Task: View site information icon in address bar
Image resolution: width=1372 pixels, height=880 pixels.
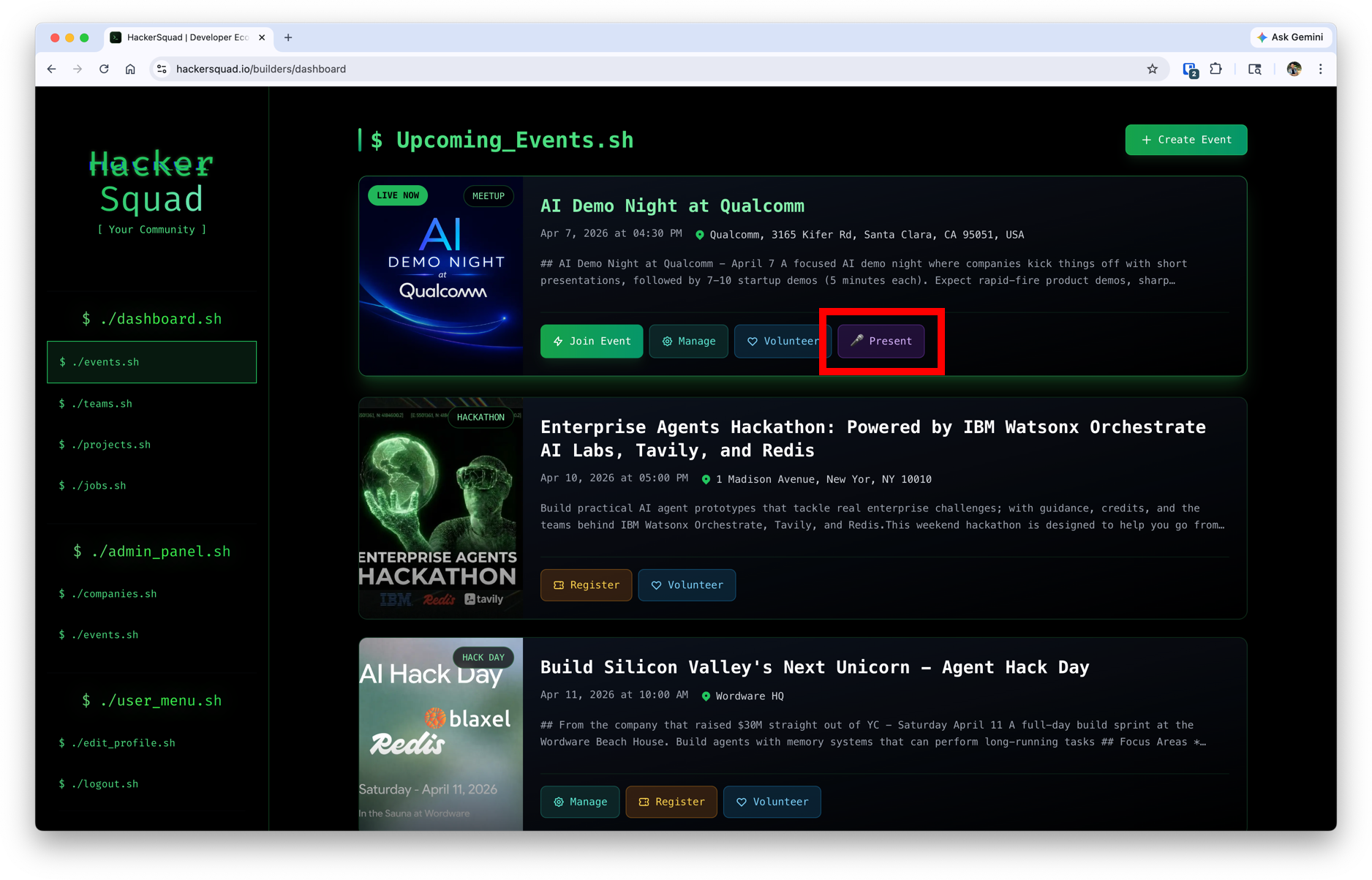Action: (x=162, y=69)
